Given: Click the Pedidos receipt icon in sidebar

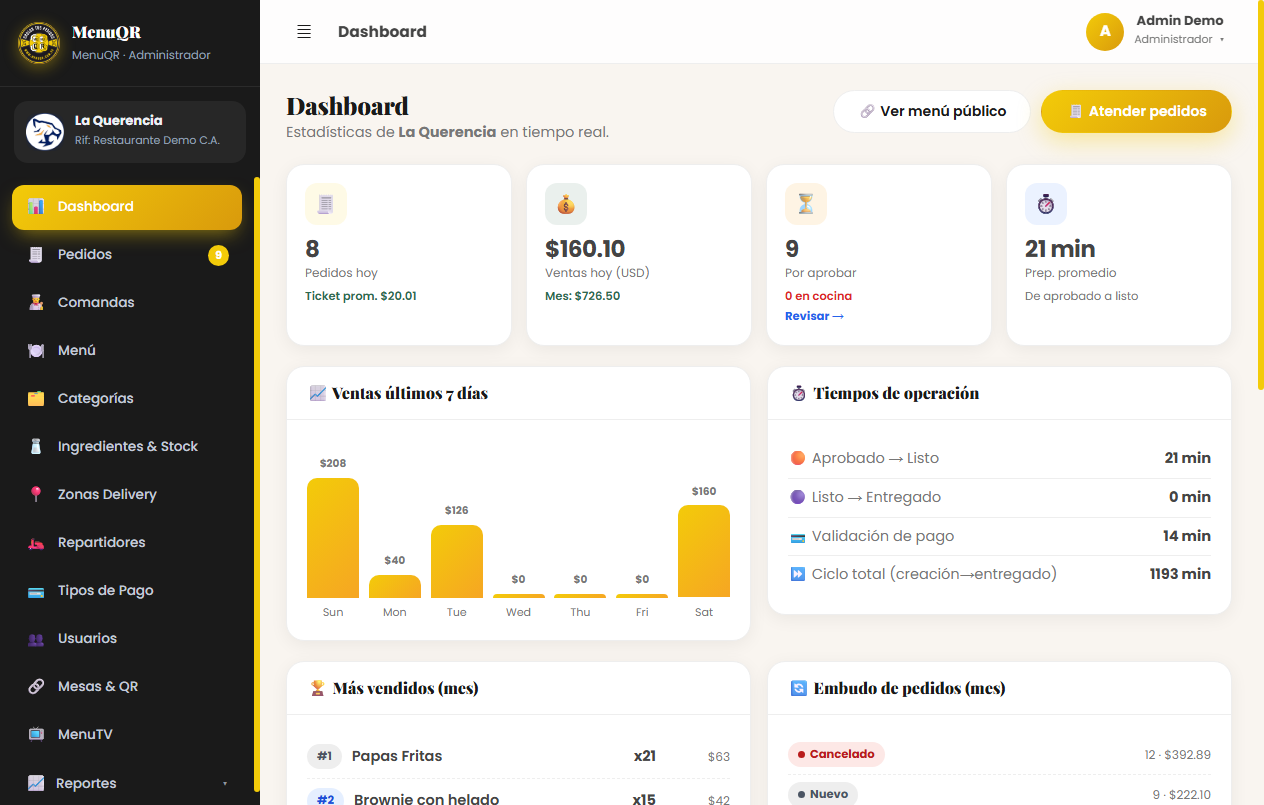Looking at the screenshot, I should (36, 254).
